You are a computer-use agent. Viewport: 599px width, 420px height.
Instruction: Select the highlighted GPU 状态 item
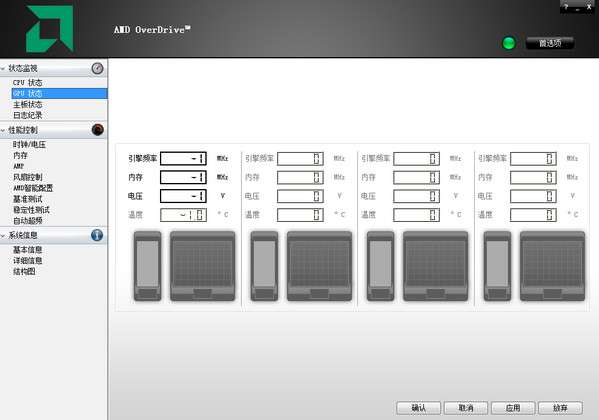tap(59, 93)
